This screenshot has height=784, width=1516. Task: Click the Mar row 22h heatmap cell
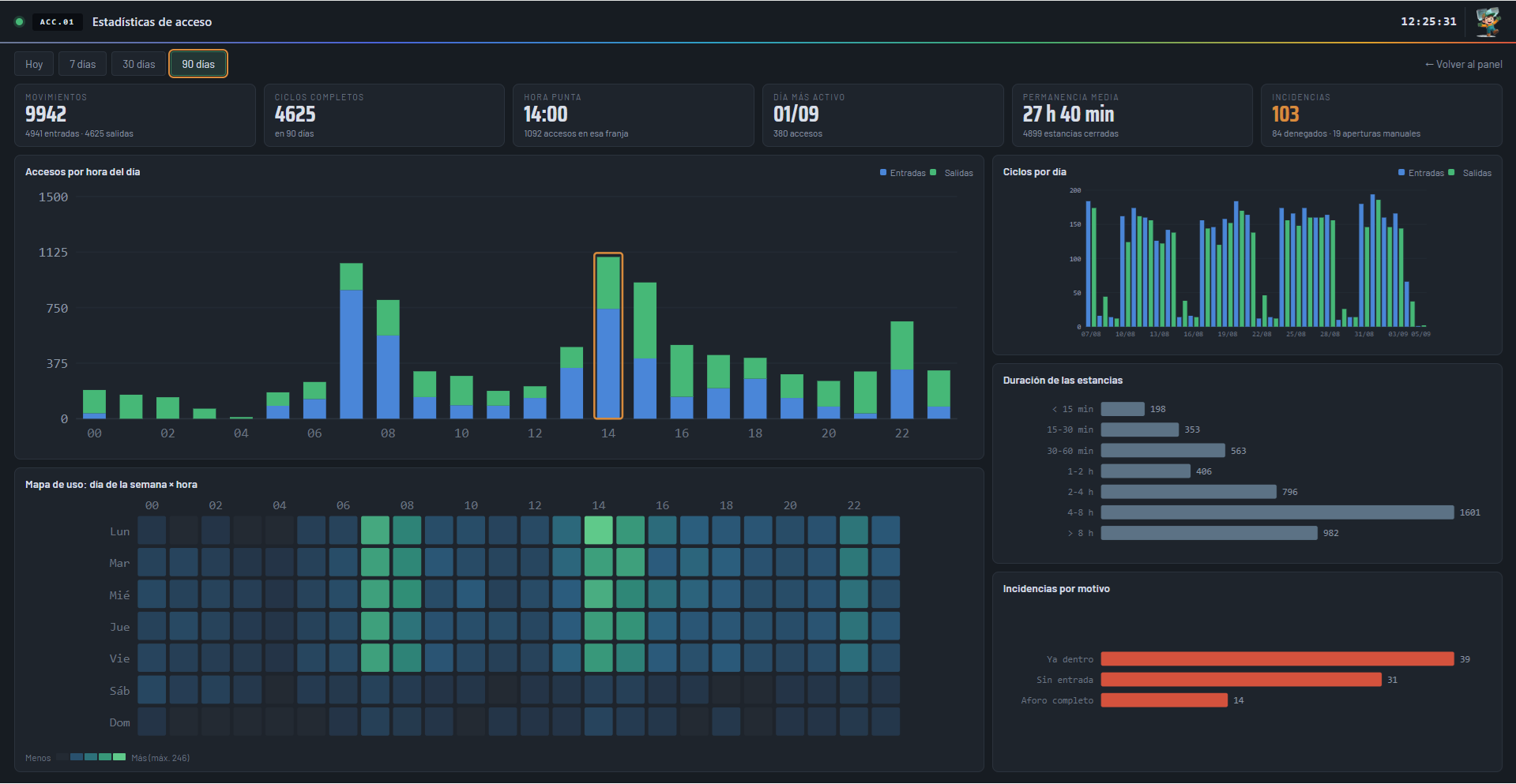click(854, 562)
